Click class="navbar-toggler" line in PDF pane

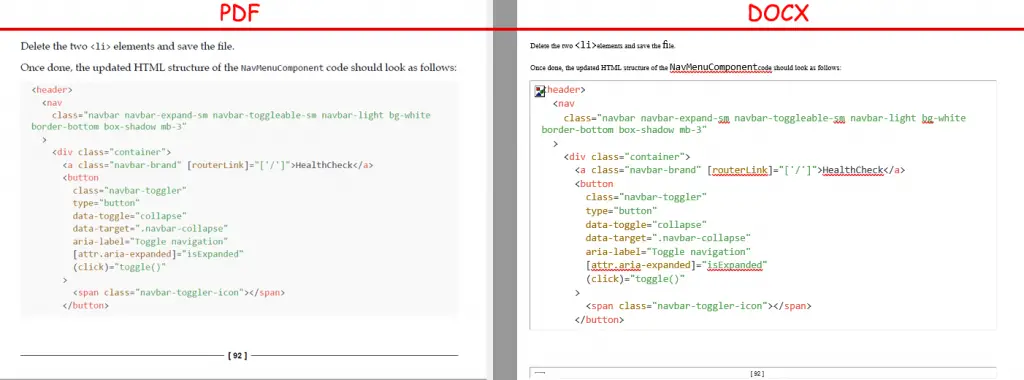[x=130, y=190]
